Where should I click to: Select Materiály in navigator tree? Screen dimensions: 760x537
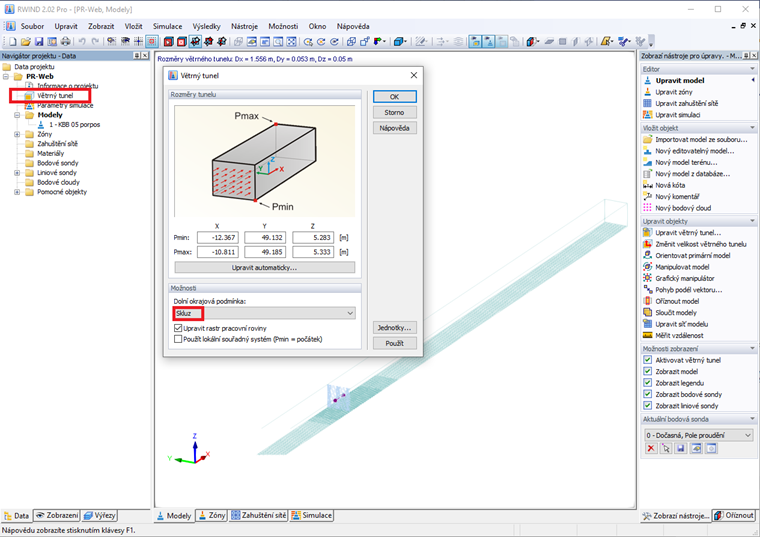point(50,154)
